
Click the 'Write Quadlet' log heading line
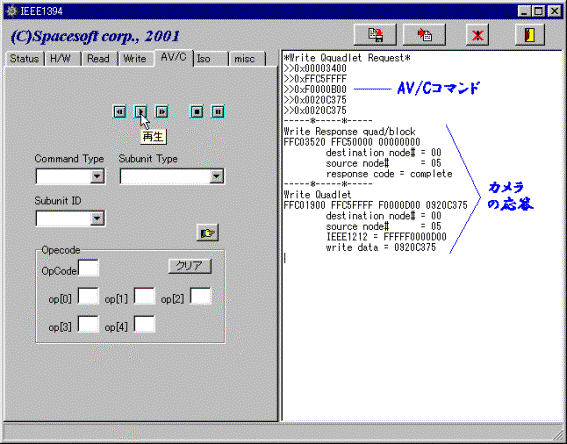(x=317, y=195)
